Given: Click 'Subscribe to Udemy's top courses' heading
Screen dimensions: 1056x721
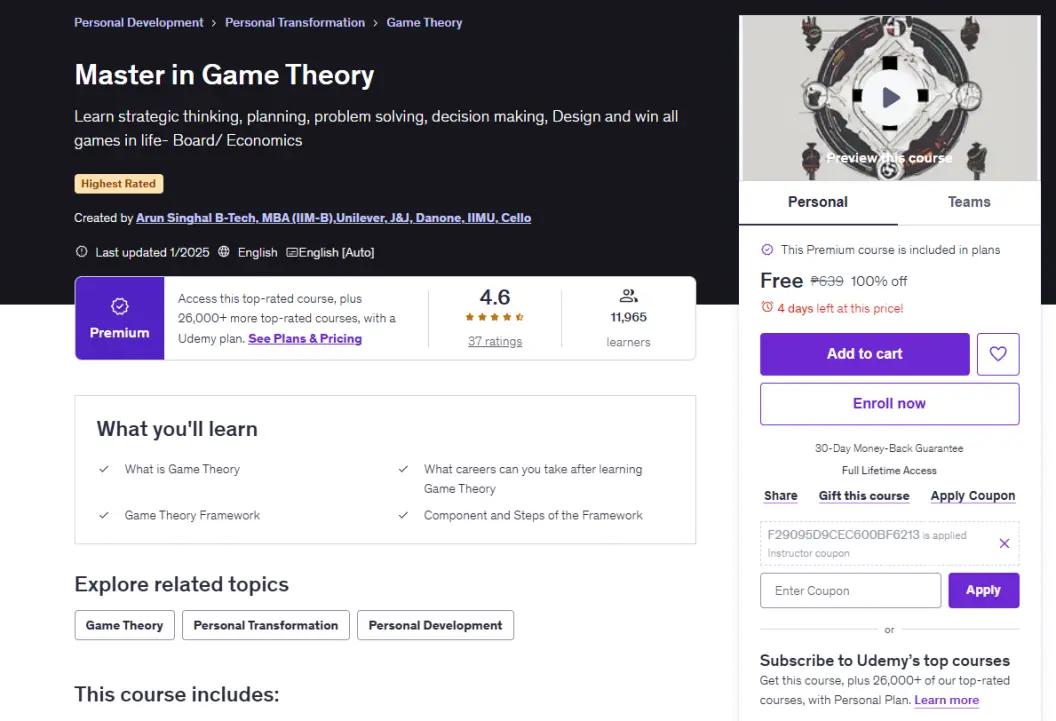Looking at the screenshot, I should [884, 660].
